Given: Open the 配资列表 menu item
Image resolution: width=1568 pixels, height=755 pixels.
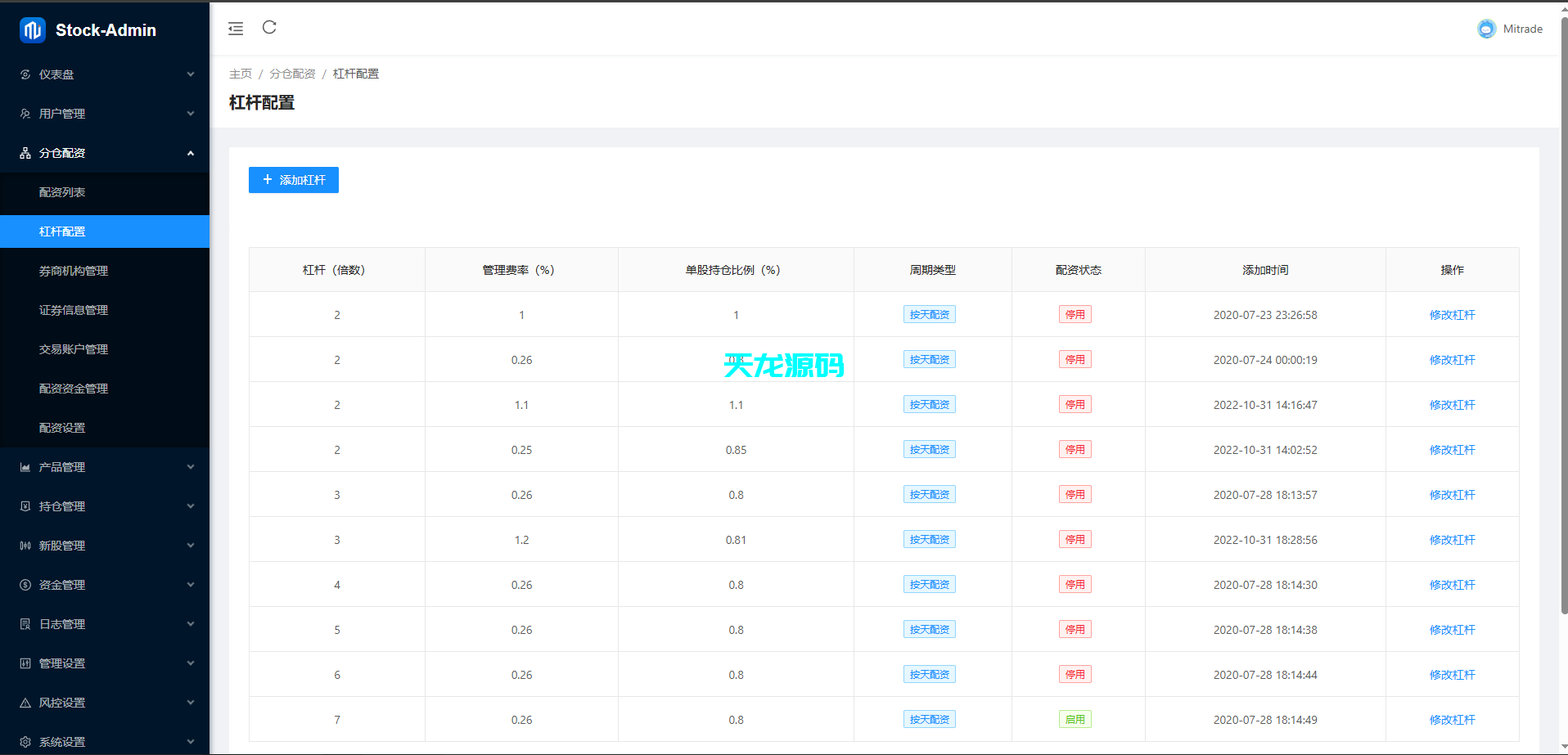Looking at the screenshot, I should [61, 192].
